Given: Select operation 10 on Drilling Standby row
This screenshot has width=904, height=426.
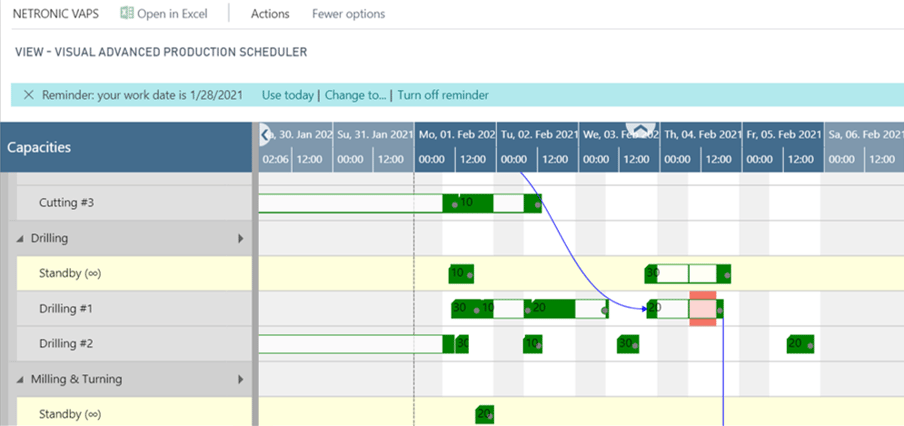Looking at the screenshot, I should pyautogui.click(x=461, y=274).
